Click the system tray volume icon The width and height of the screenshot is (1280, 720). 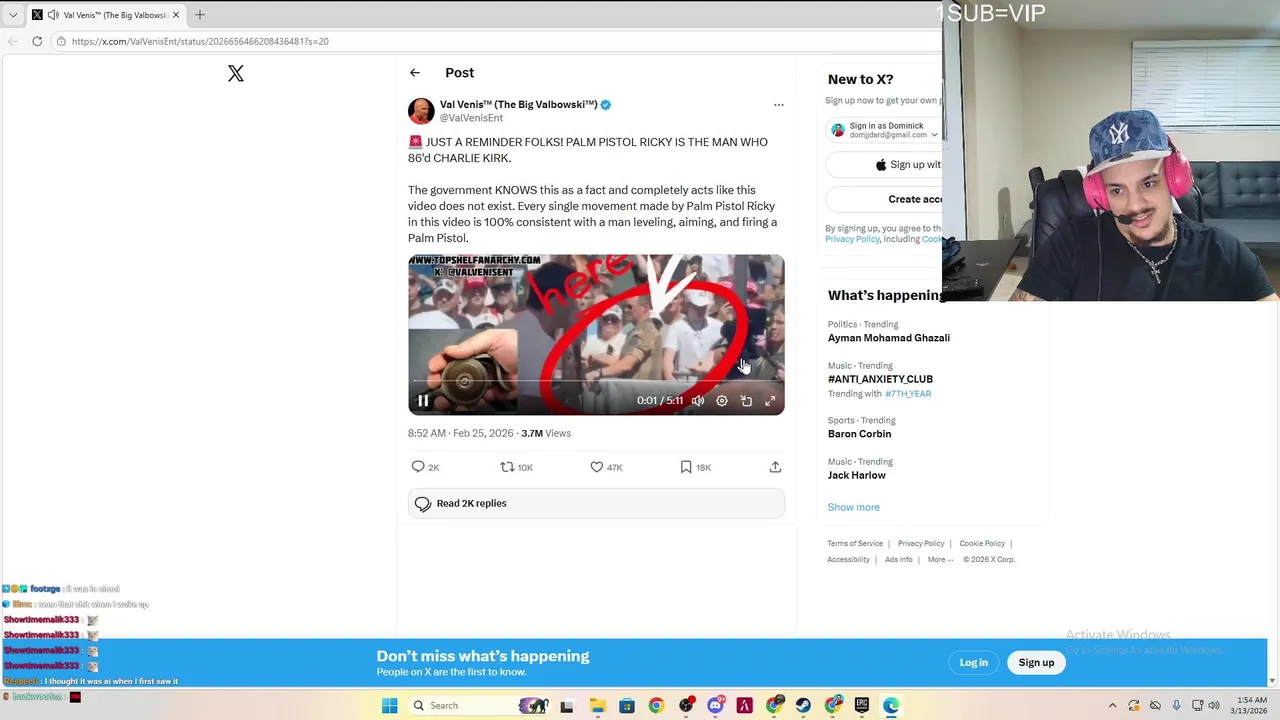pyautogui.click(x=1214, y=706)
